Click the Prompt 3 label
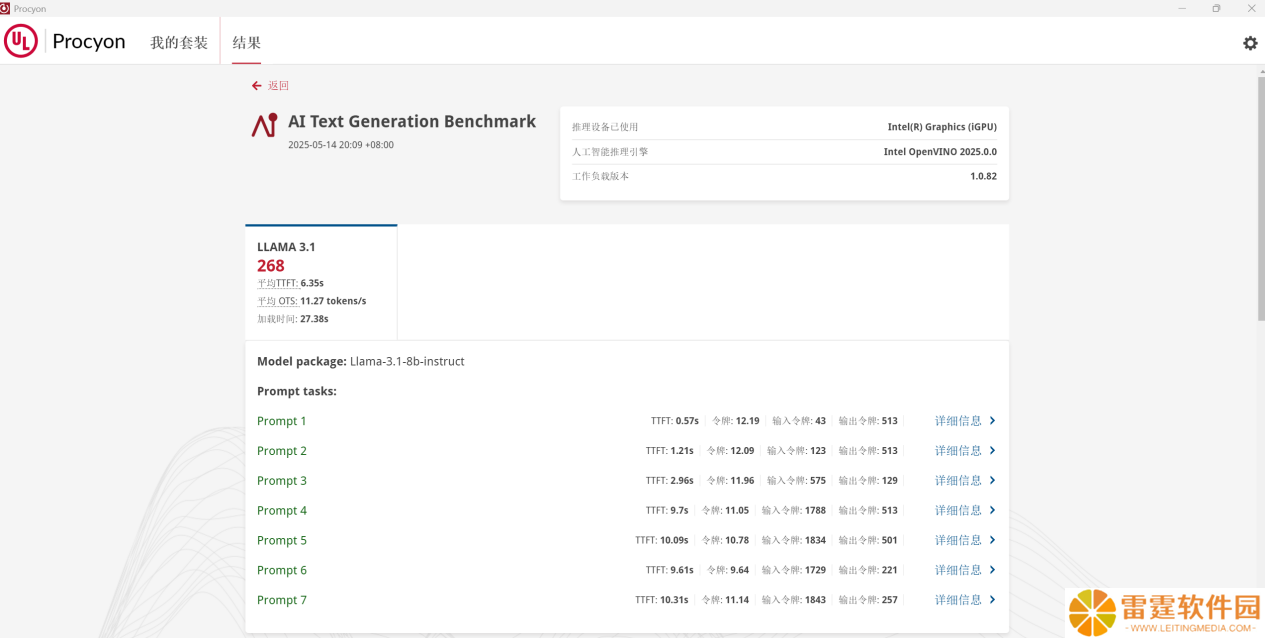The width and height of the screenshot is (1265, 638). 282,481
